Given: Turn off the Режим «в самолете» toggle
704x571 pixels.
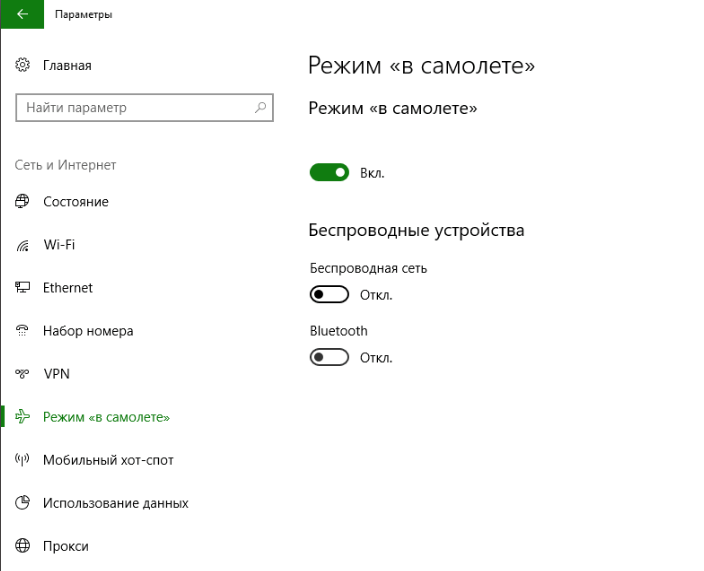Looking at the screenshot, I should point(329,172).
